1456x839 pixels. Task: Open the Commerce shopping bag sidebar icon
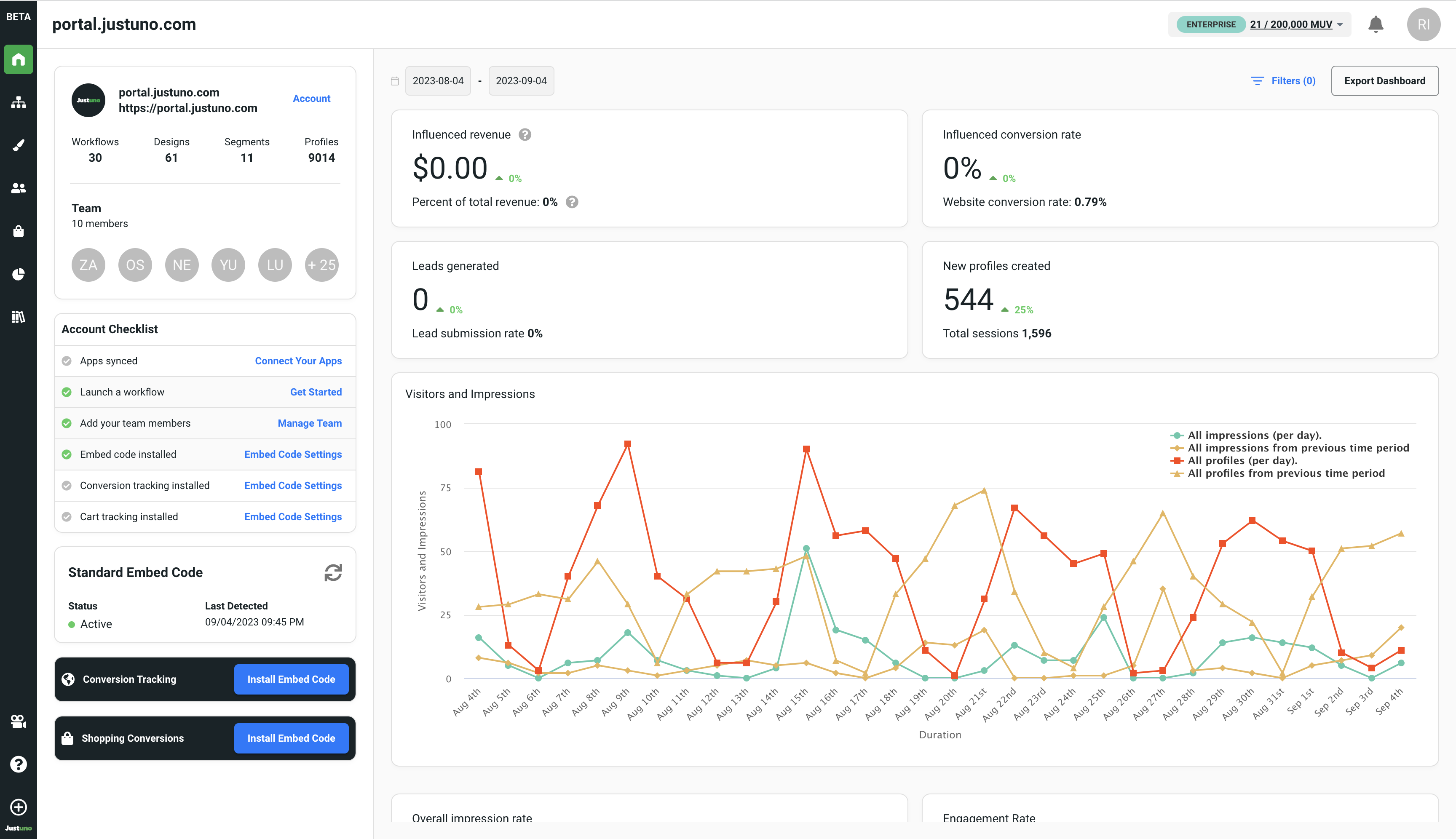(x=19, y=231)
